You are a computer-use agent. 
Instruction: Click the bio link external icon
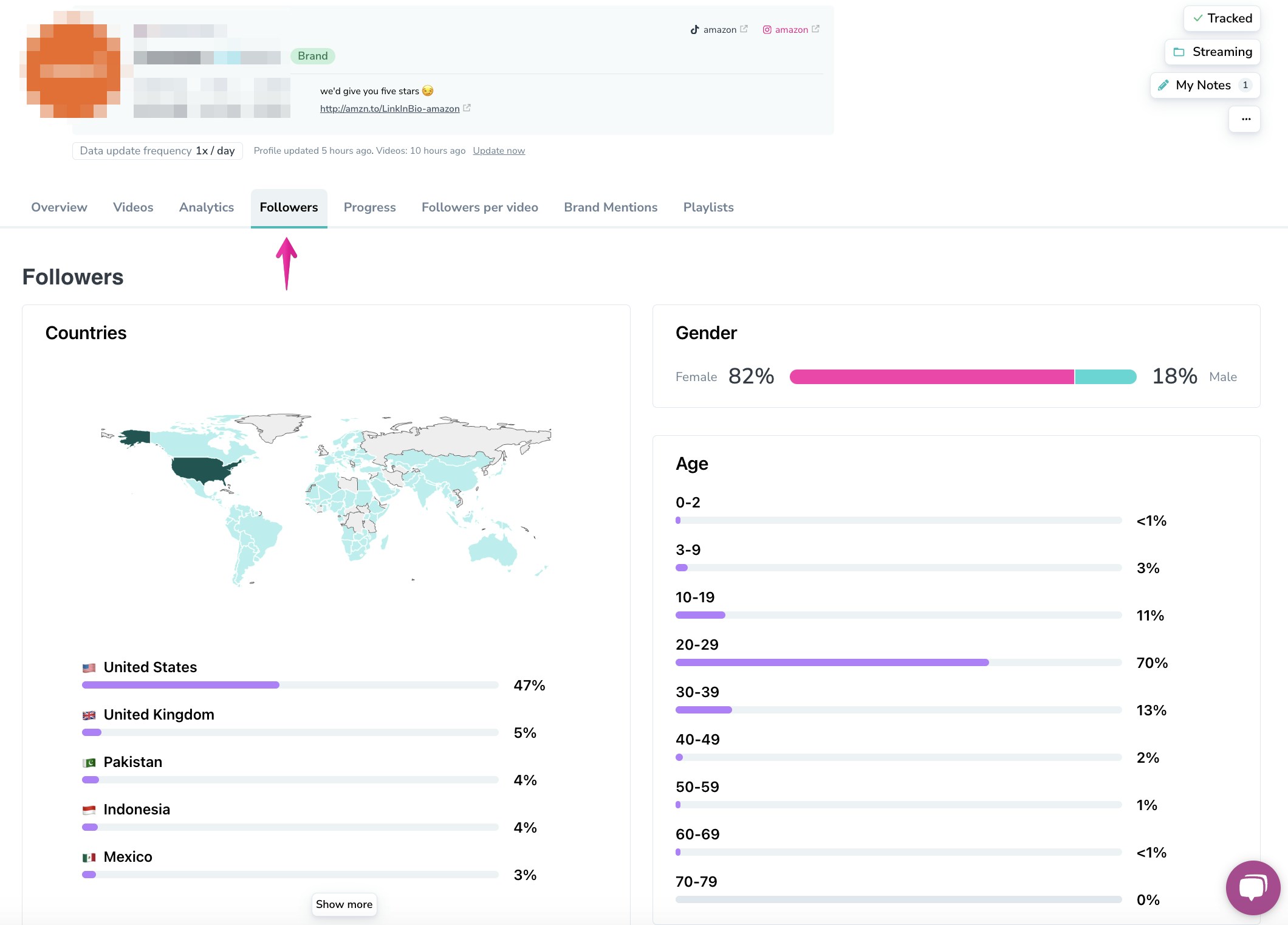point(467,108)
